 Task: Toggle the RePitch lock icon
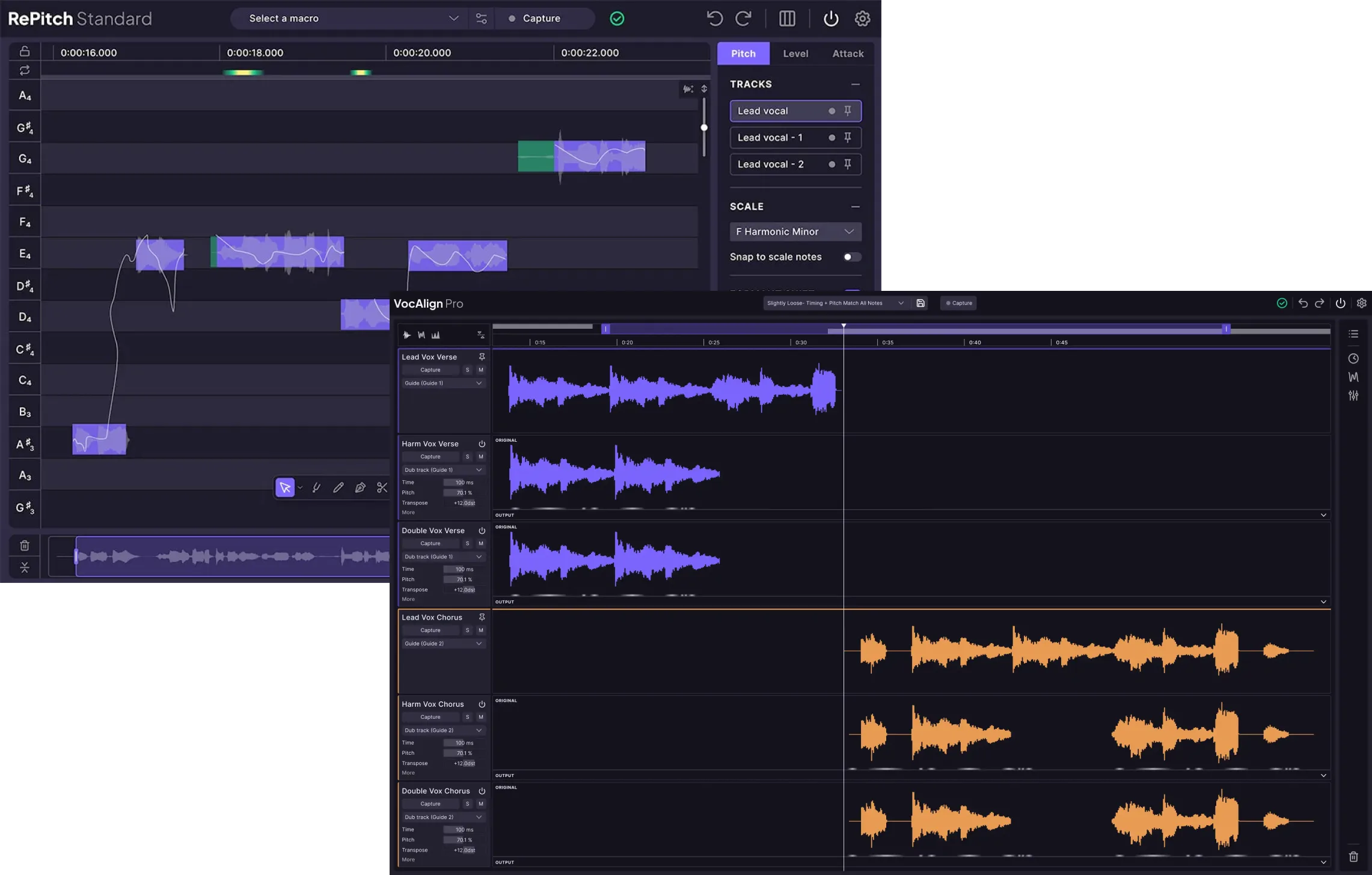(x=25, y=51)
